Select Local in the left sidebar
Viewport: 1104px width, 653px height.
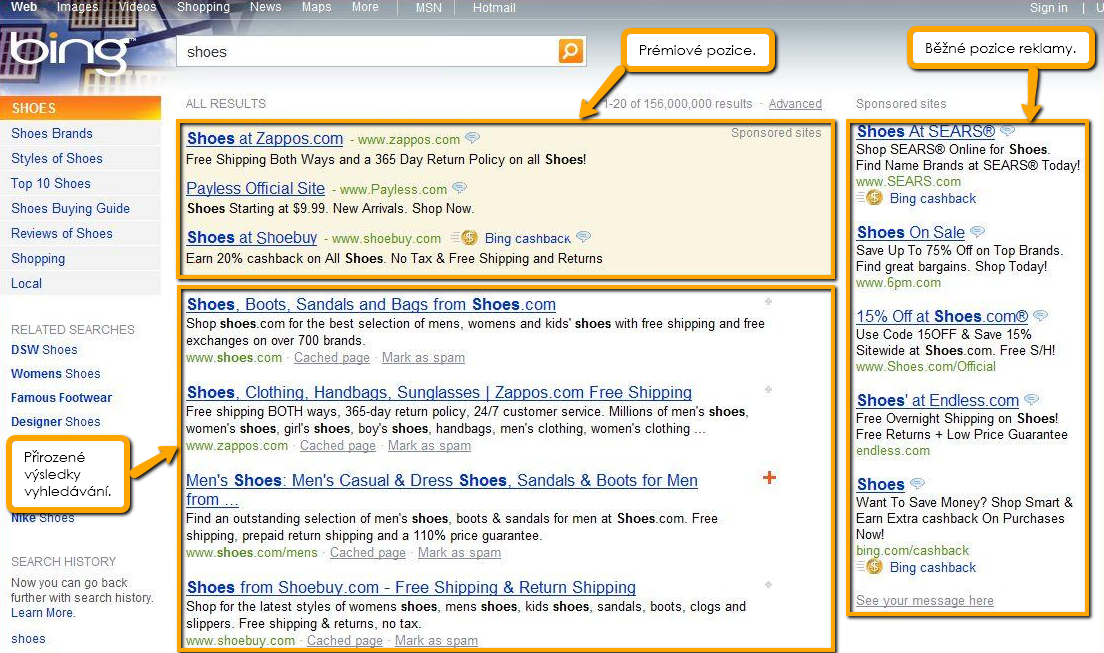point(27,283)
